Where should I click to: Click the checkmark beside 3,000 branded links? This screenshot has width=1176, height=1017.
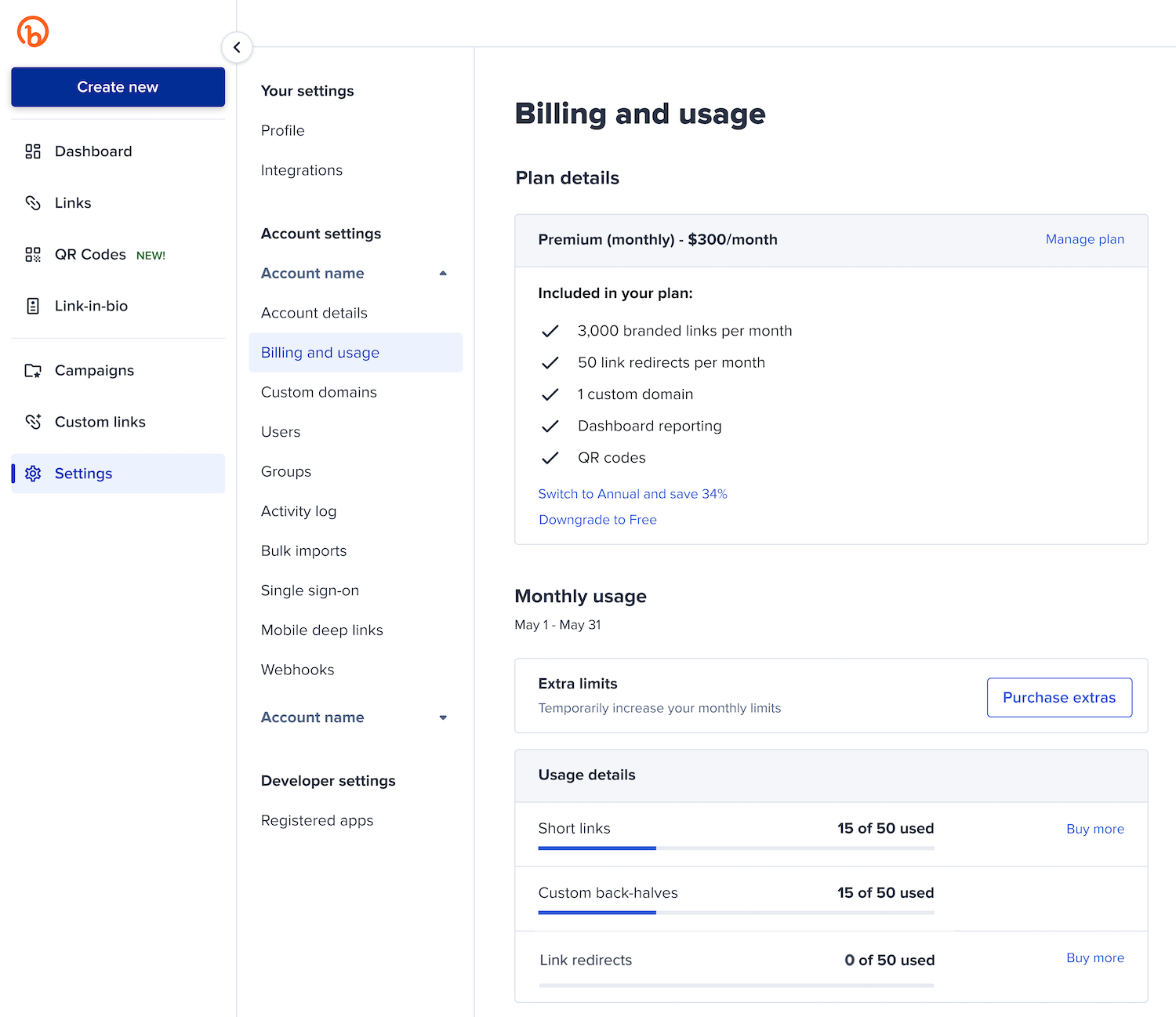point(550,331)
